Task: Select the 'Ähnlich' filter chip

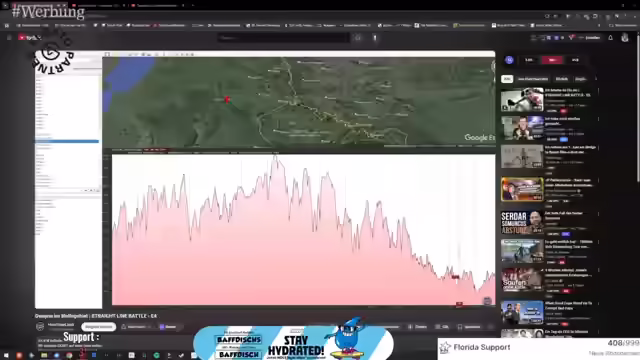Action: pyautogui.click(x=562, y=79)
